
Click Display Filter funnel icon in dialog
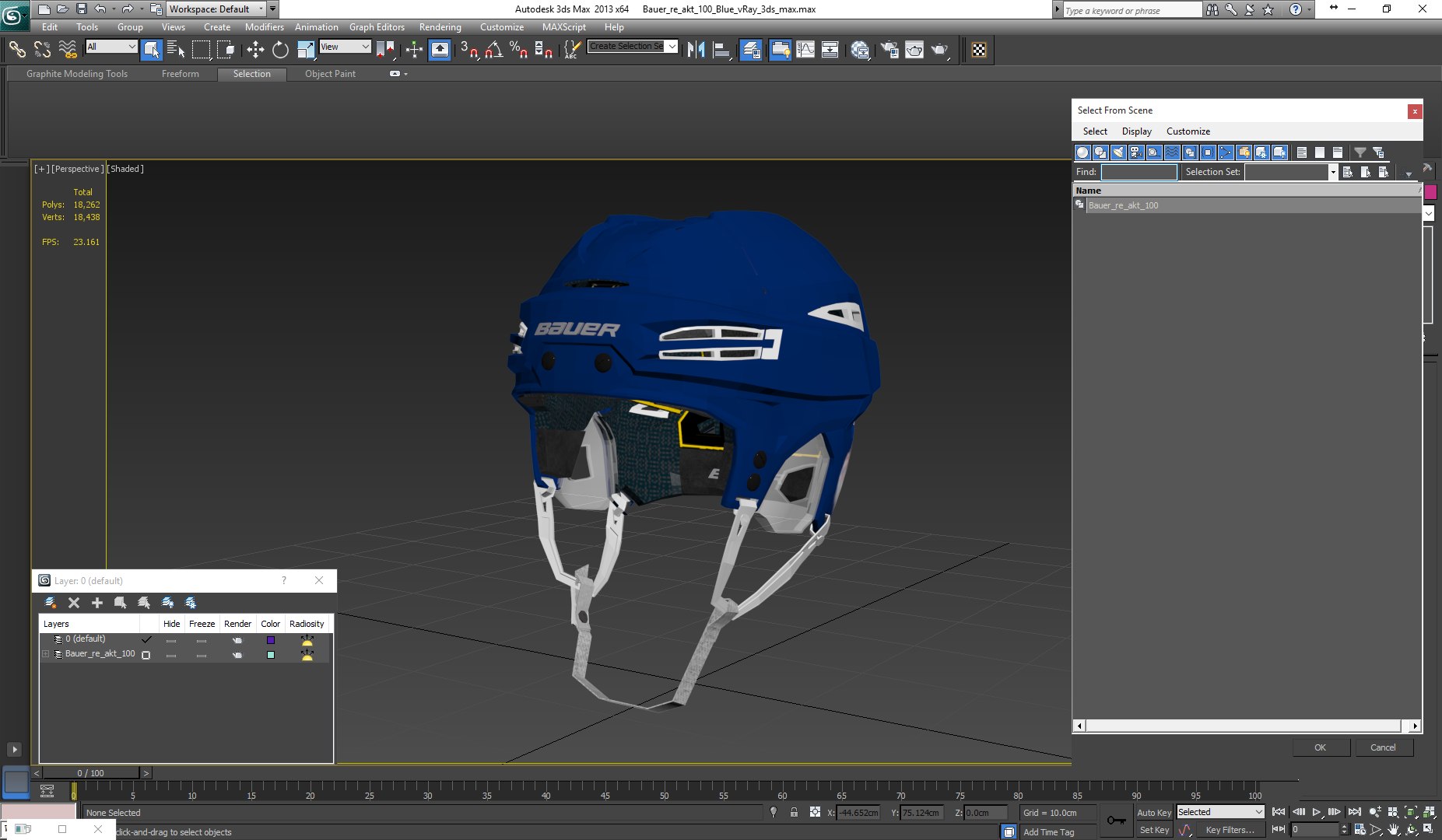pos(1360,152)
